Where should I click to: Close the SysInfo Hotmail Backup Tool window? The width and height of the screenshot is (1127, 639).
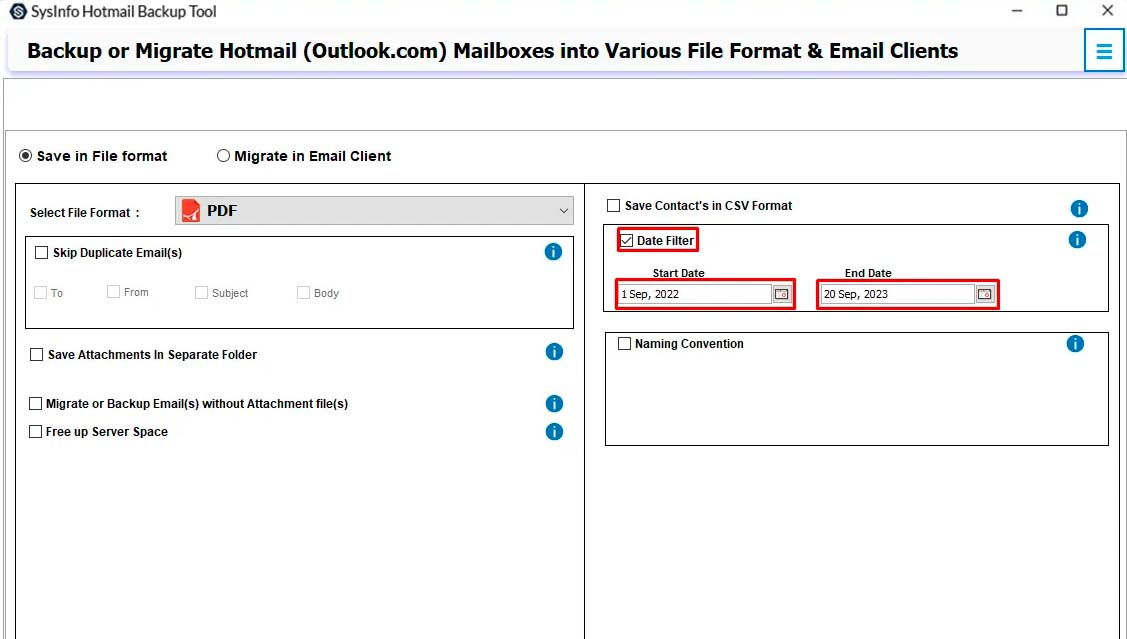tap(1108, 11)
